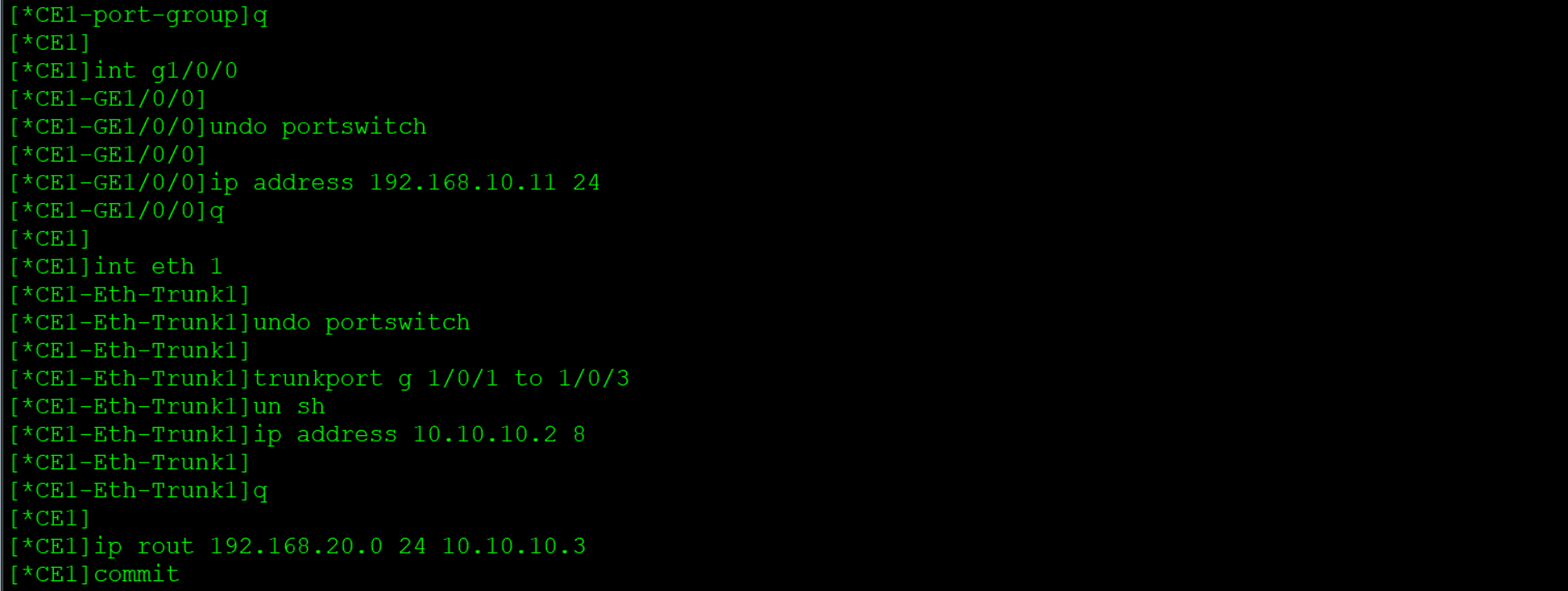Click the empty '[*CE1]' prompt above 'int g1/0/0'
The image size is (1568, 591).
click(x=50, y=43)
